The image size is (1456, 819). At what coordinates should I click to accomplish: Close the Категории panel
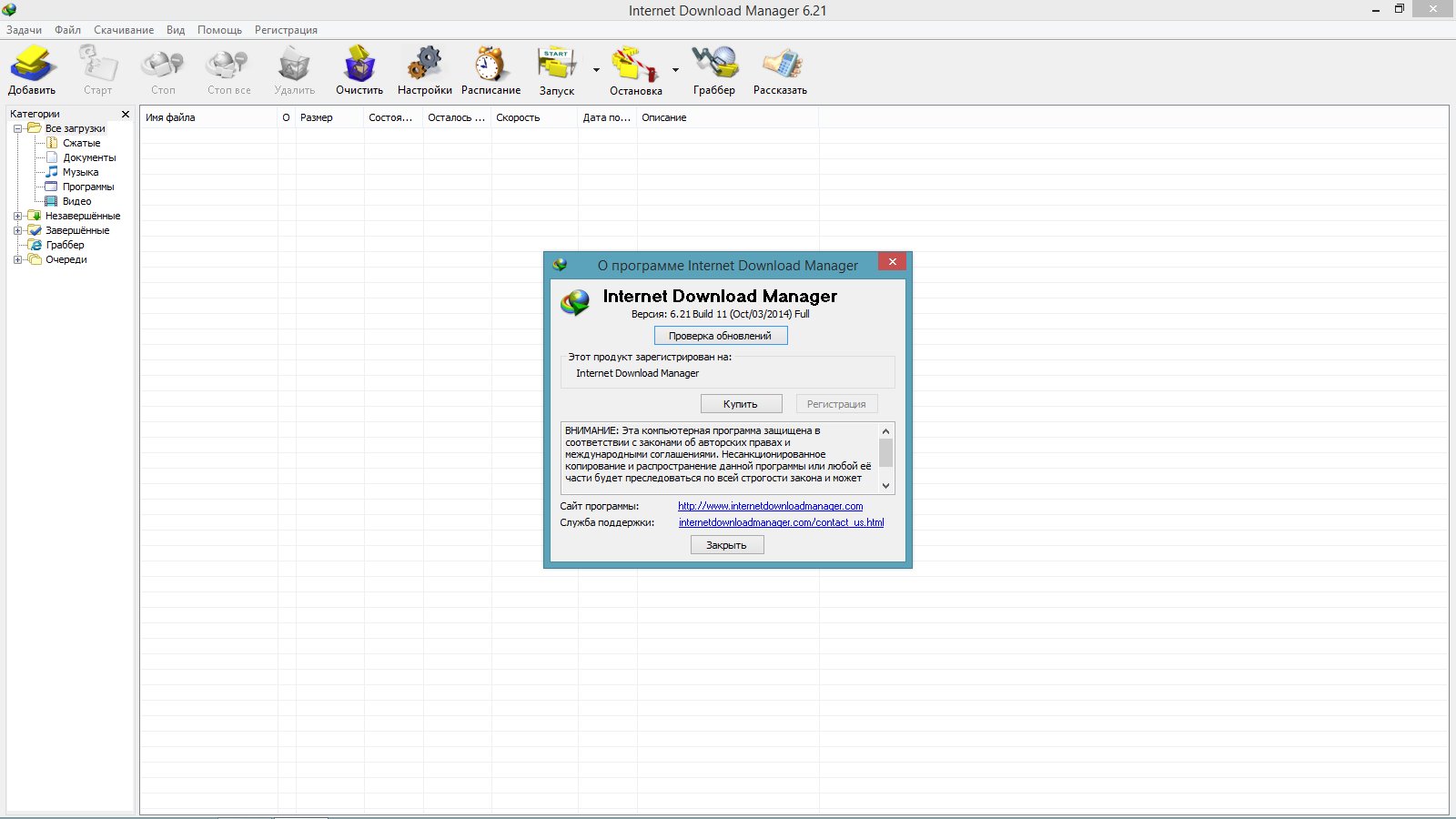tap(126, 114)
